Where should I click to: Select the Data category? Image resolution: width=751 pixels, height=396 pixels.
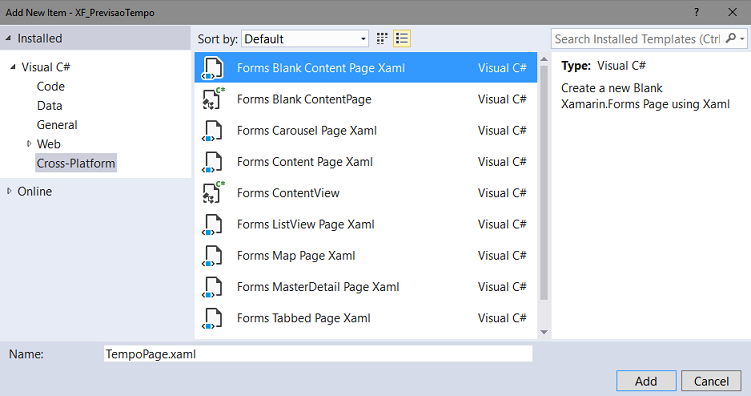tap(49, 106)
